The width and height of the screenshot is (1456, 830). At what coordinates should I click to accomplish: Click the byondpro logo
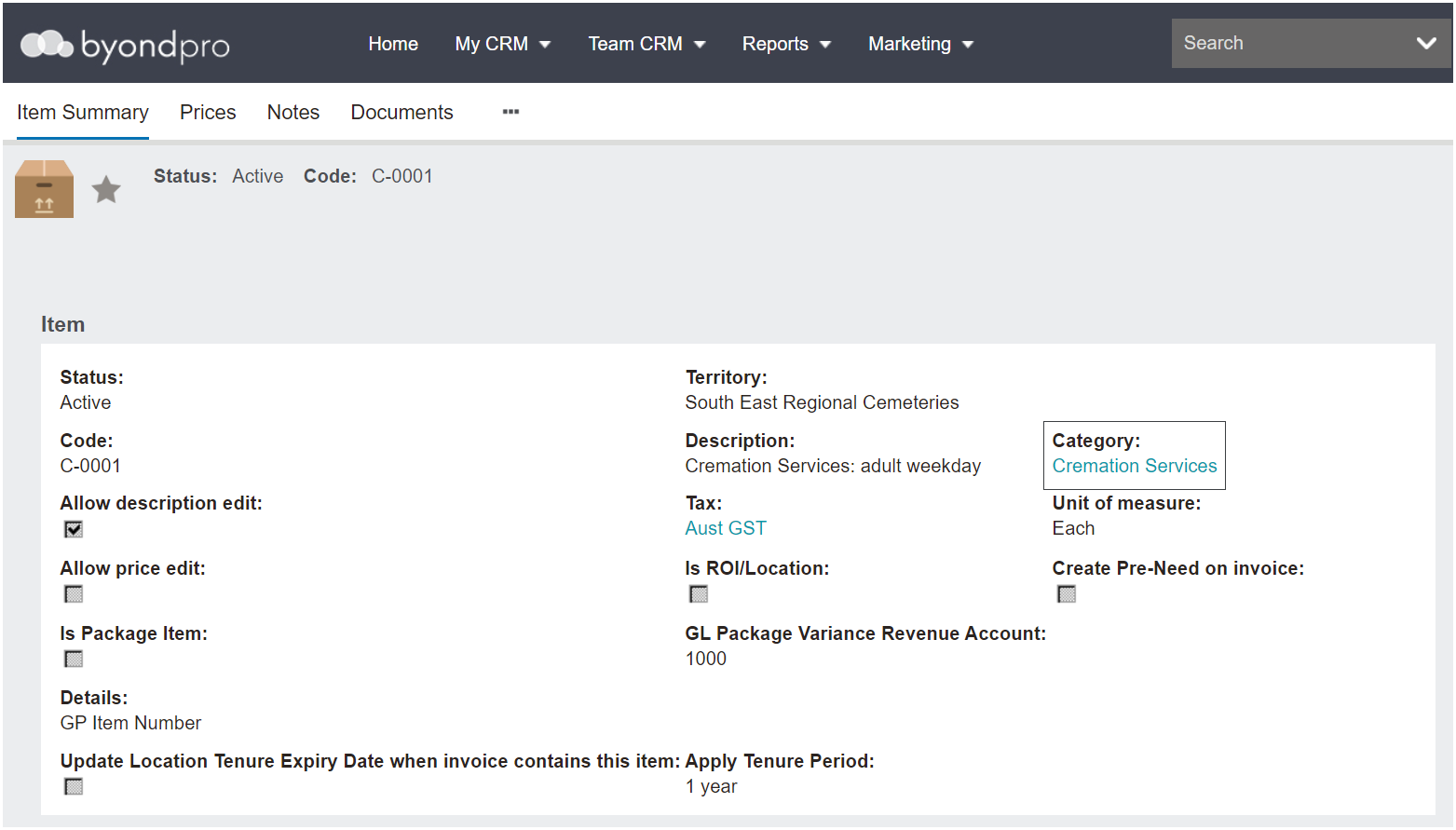[125, 45]
